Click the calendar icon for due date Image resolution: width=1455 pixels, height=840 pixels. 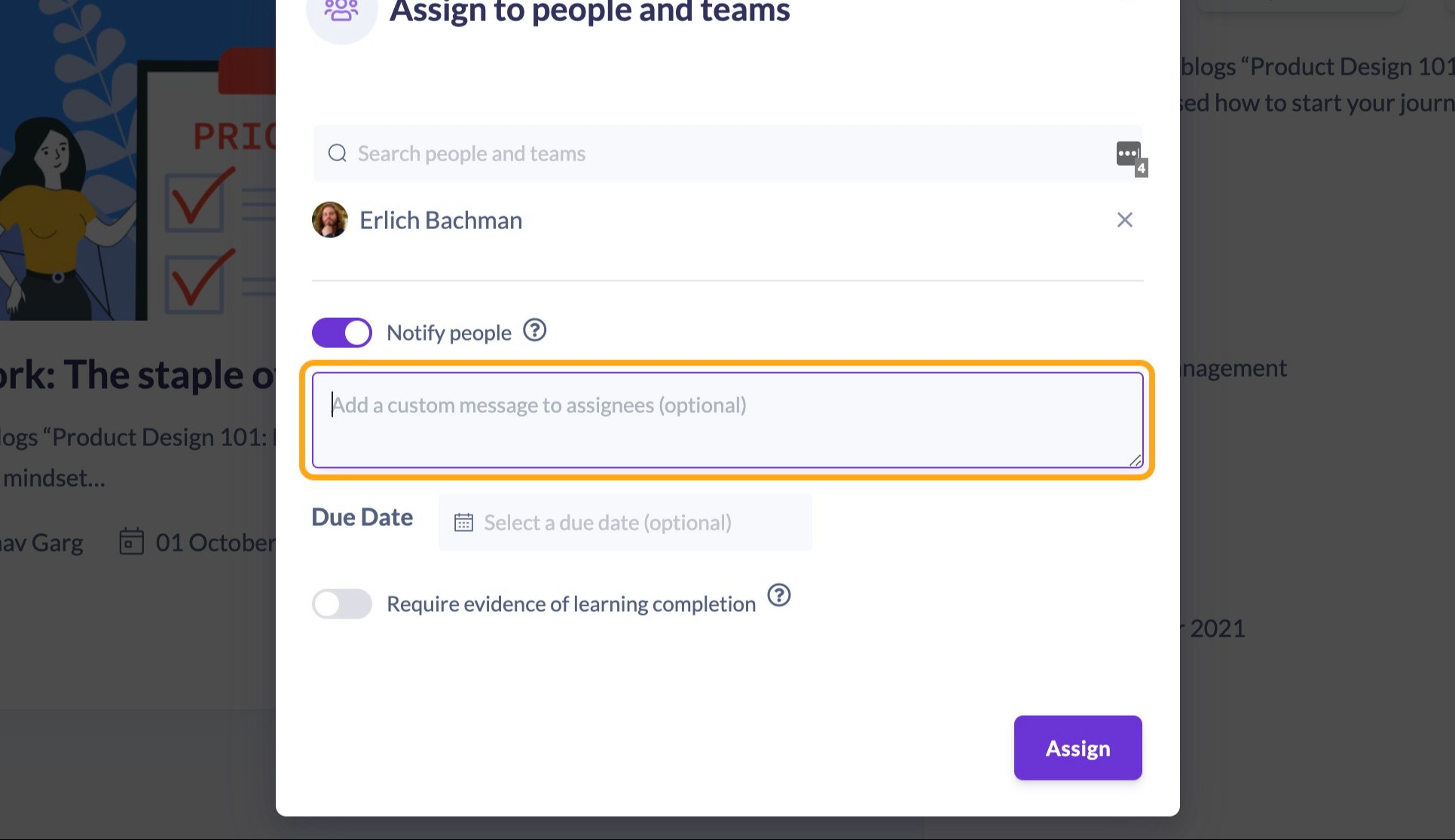pyautogui.click(x=462, y=522)
